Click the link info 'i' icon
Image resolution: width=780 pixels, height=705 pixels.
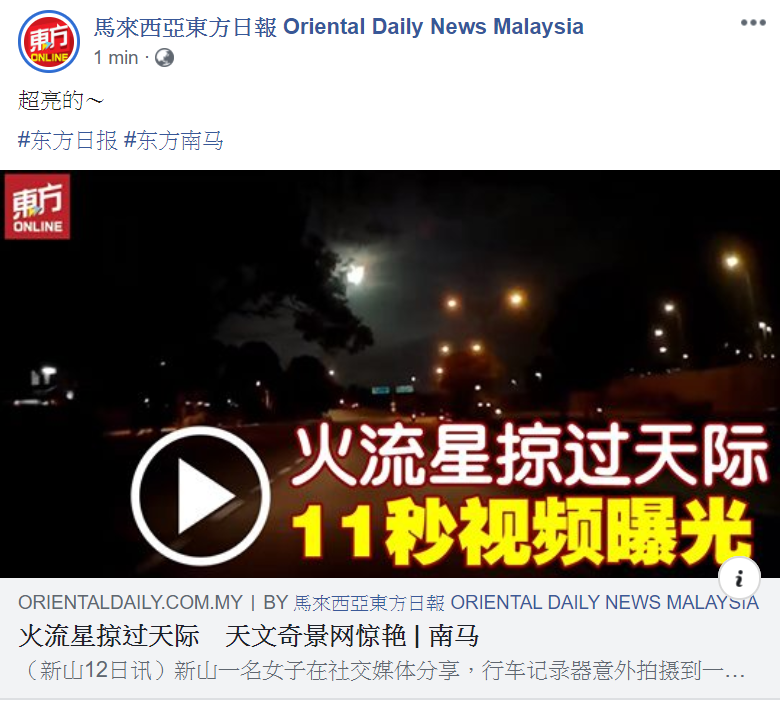tap(739, 578)
